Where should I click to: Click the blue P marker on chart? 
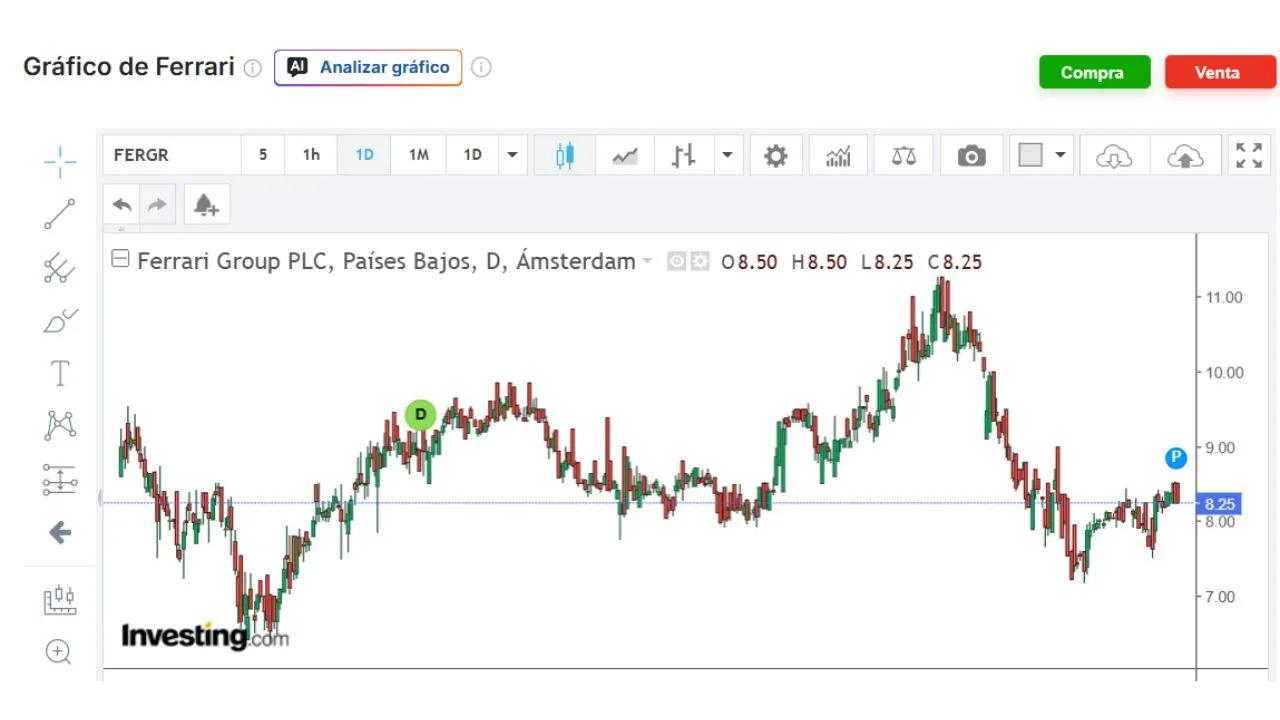tap(1176, 458)
